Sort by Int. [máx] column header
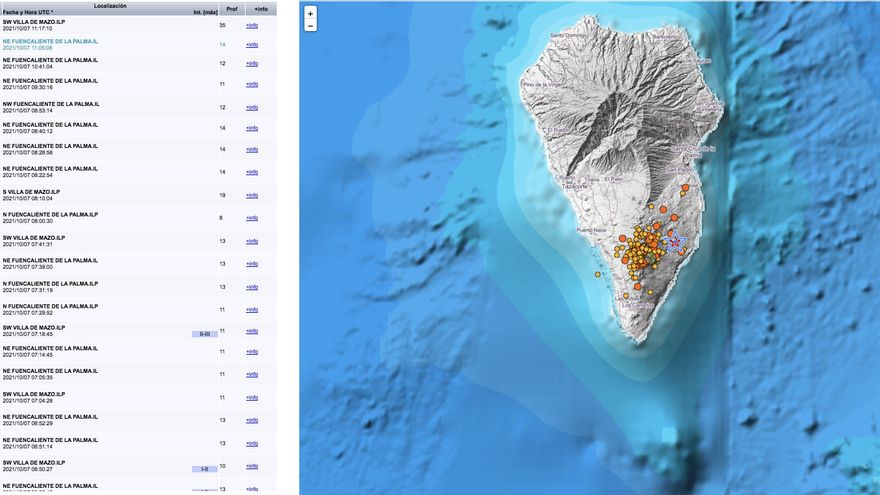Screen dimensions: 880x495 pyautogui.click(x=205, y=12)
